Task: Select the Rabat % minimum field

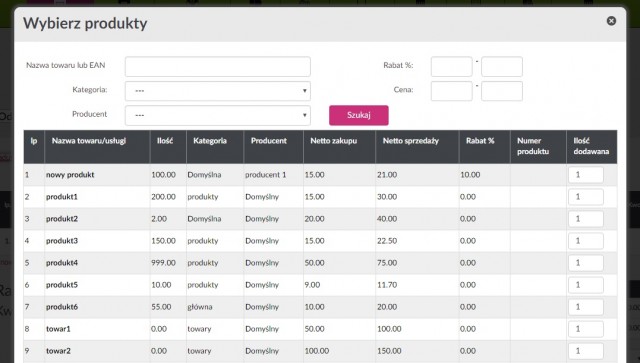Action: click(x=451, y=66)
